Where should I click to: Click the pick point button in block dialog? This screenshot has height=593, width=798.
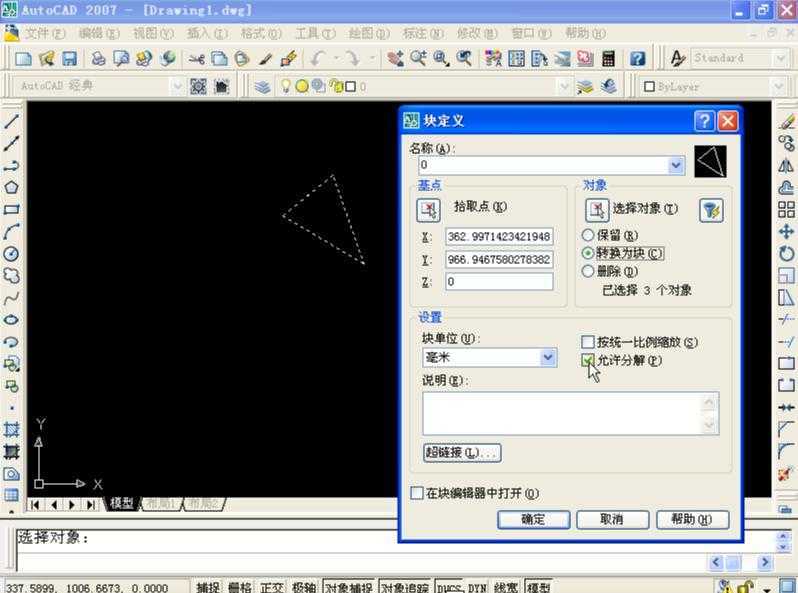(x=429, y=210)
